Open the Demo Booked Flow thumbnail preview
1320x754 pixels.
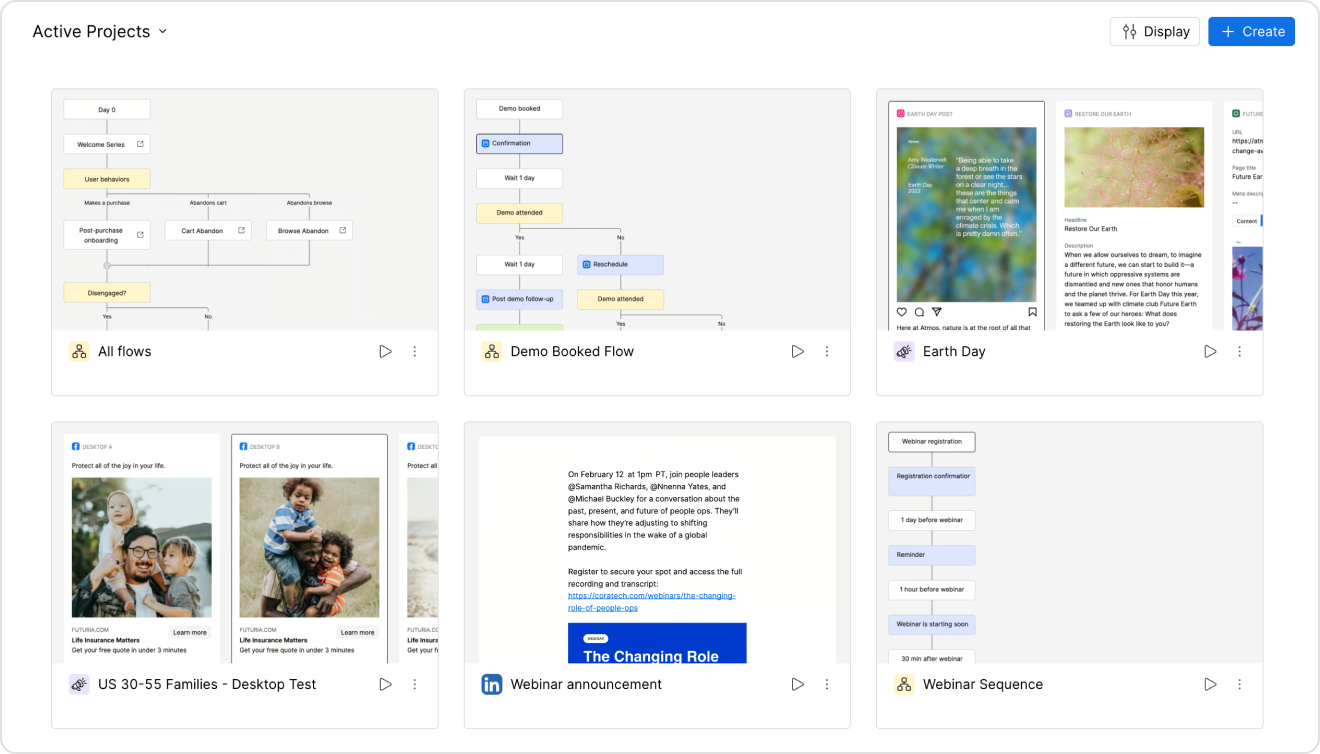coord(657,210)
